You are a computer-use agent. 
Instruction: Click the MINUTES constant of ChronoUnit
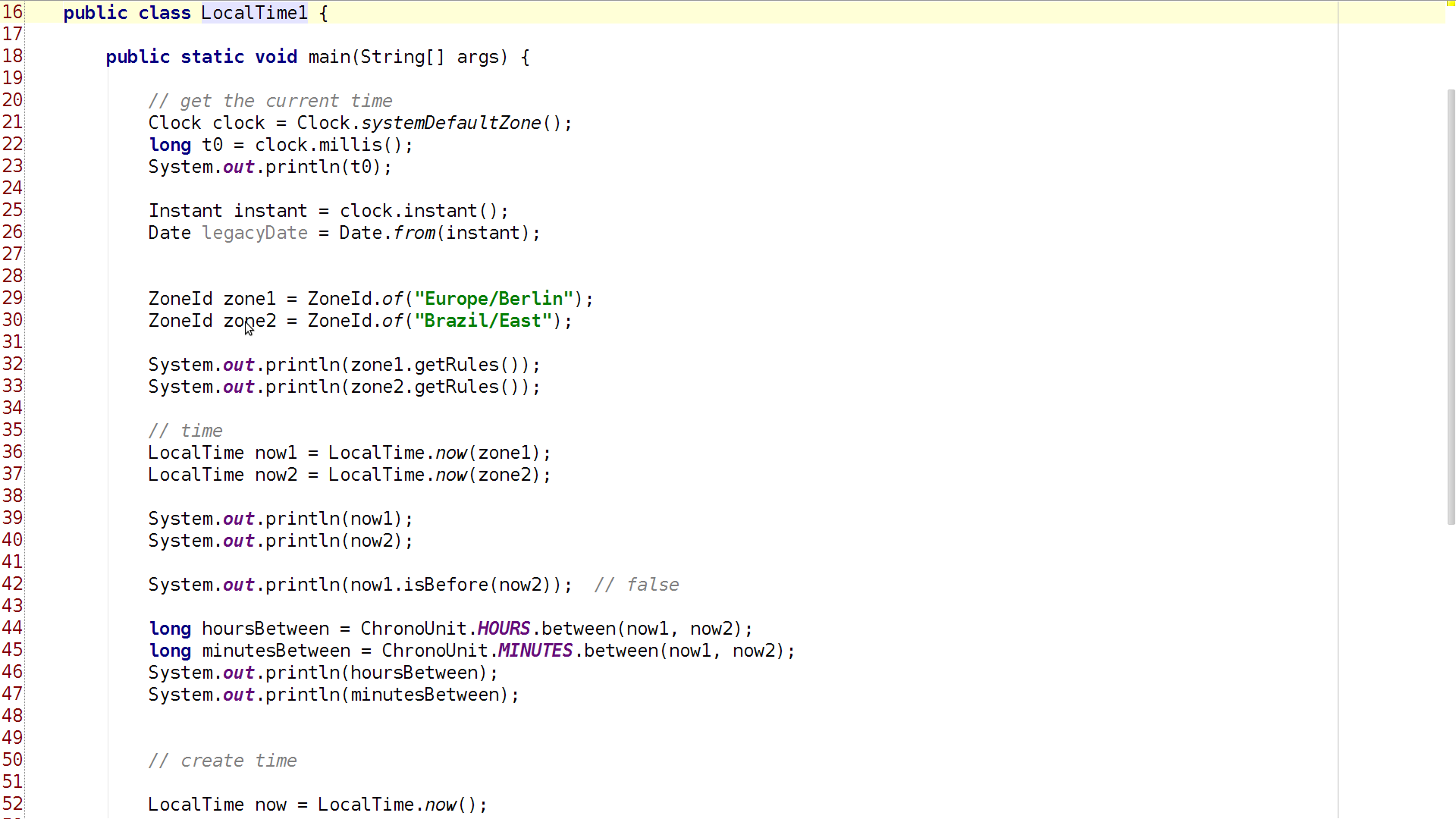click(535, 651)
